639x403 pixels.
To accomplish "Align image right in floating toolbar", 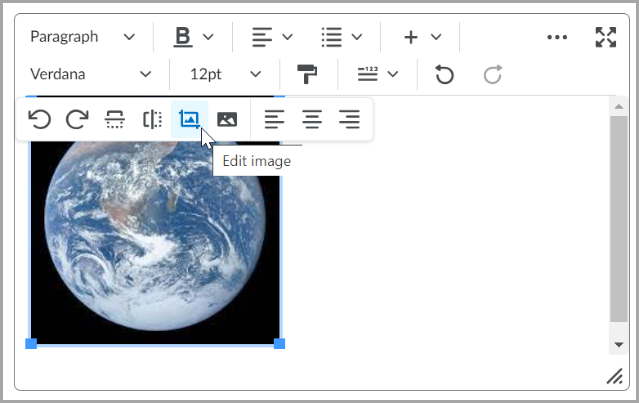I will [x=349, y=119].
